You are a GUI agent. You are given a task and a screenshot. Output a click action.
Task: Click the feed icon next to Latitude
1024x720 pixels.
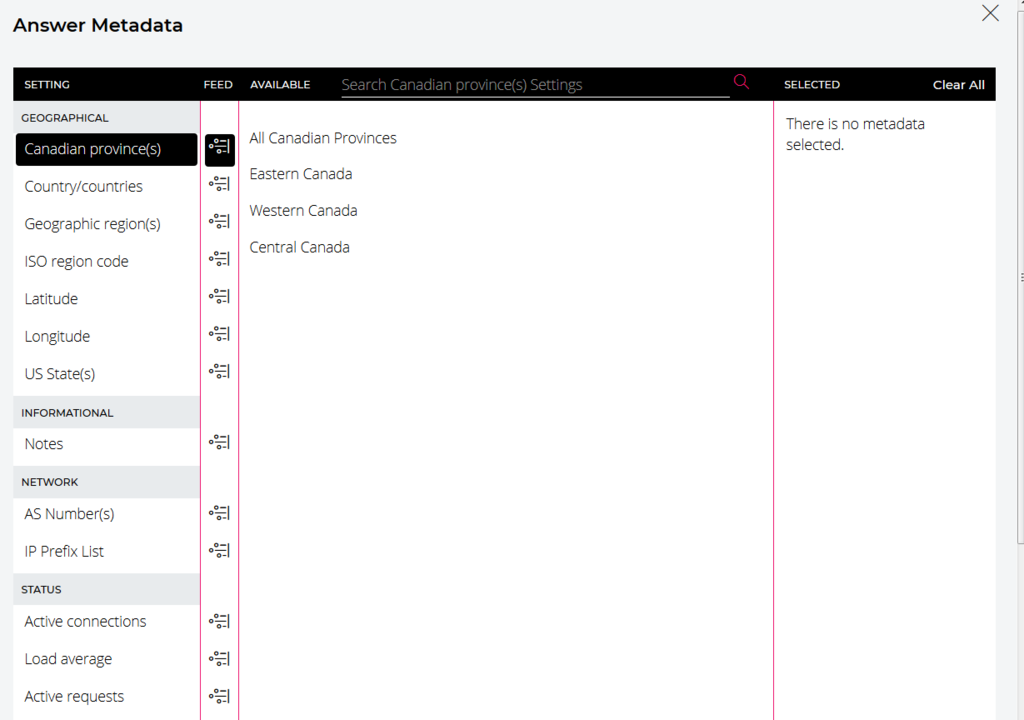click(x=219, y=297)
